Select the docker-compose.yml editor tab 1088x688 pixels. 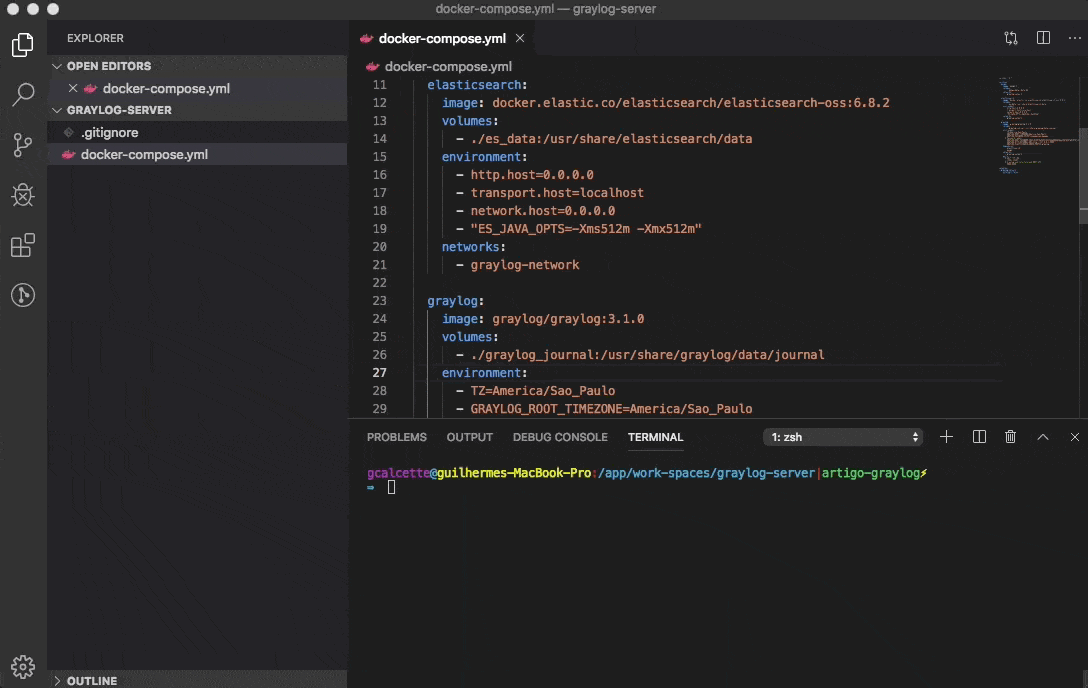442,38
